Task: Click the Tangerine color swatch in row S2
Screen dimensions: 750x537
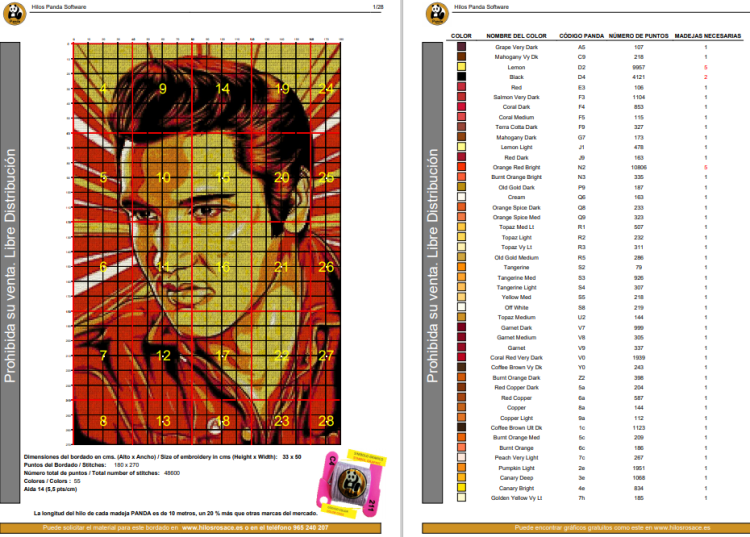Action: [x=461, y=267]
